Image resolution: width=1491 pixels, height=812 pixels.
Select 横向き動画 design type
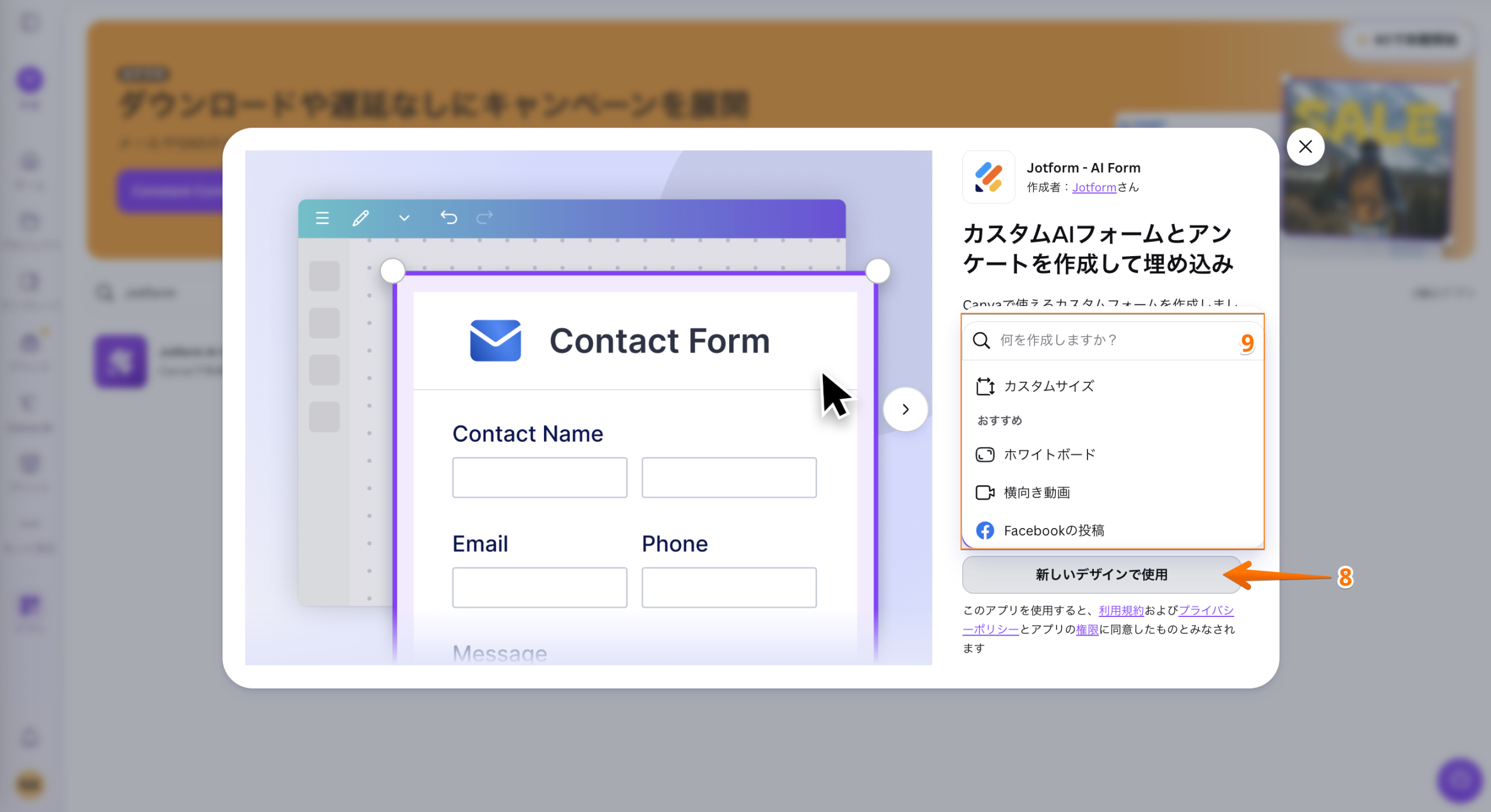(1112, 492)
